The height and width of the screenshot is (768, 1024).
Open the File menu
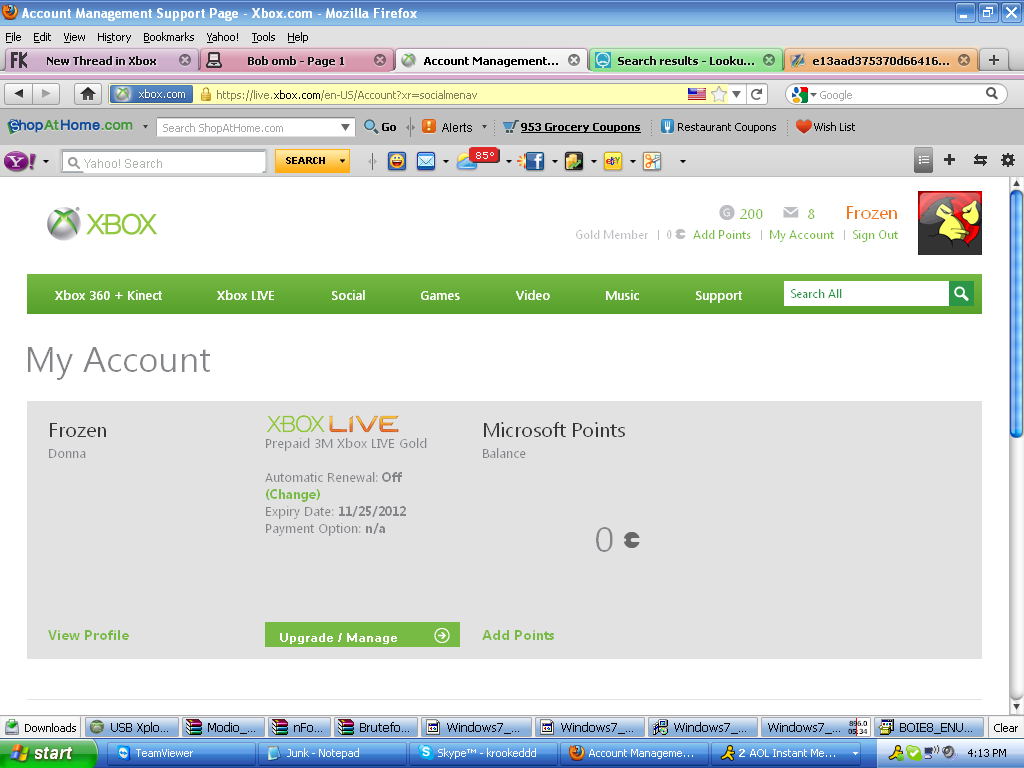pyautogui.click(x=13, y=37)
